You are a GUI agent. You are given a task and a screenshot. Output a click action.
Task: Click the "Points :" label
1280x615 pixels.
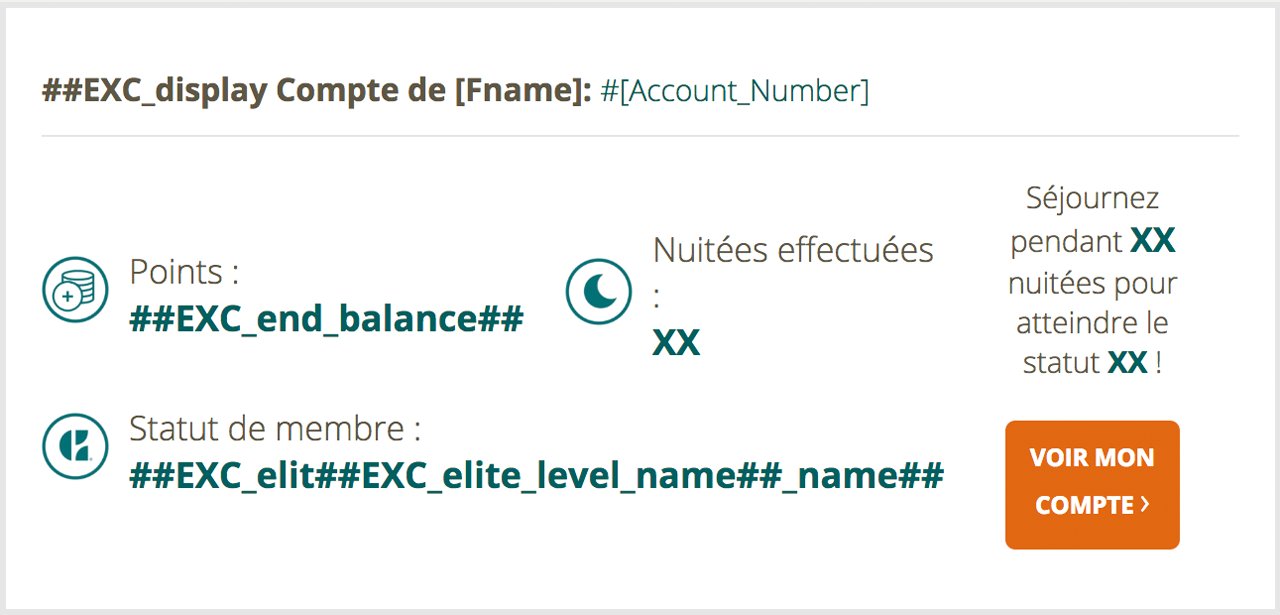[x=184, y=272]
